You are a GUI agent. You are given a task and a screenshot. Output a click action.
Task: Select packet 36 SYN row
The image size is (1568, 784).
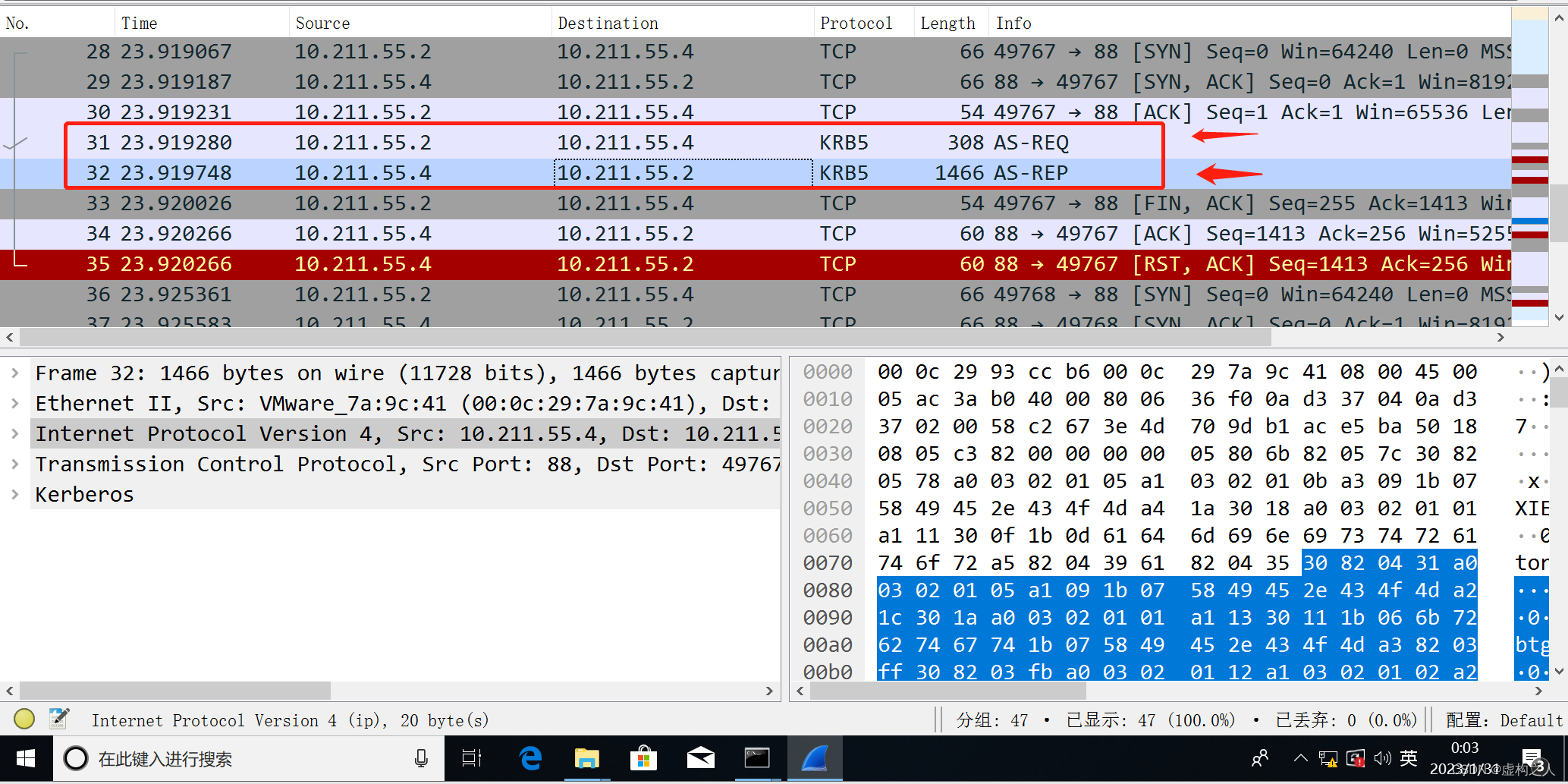[756, 294]
